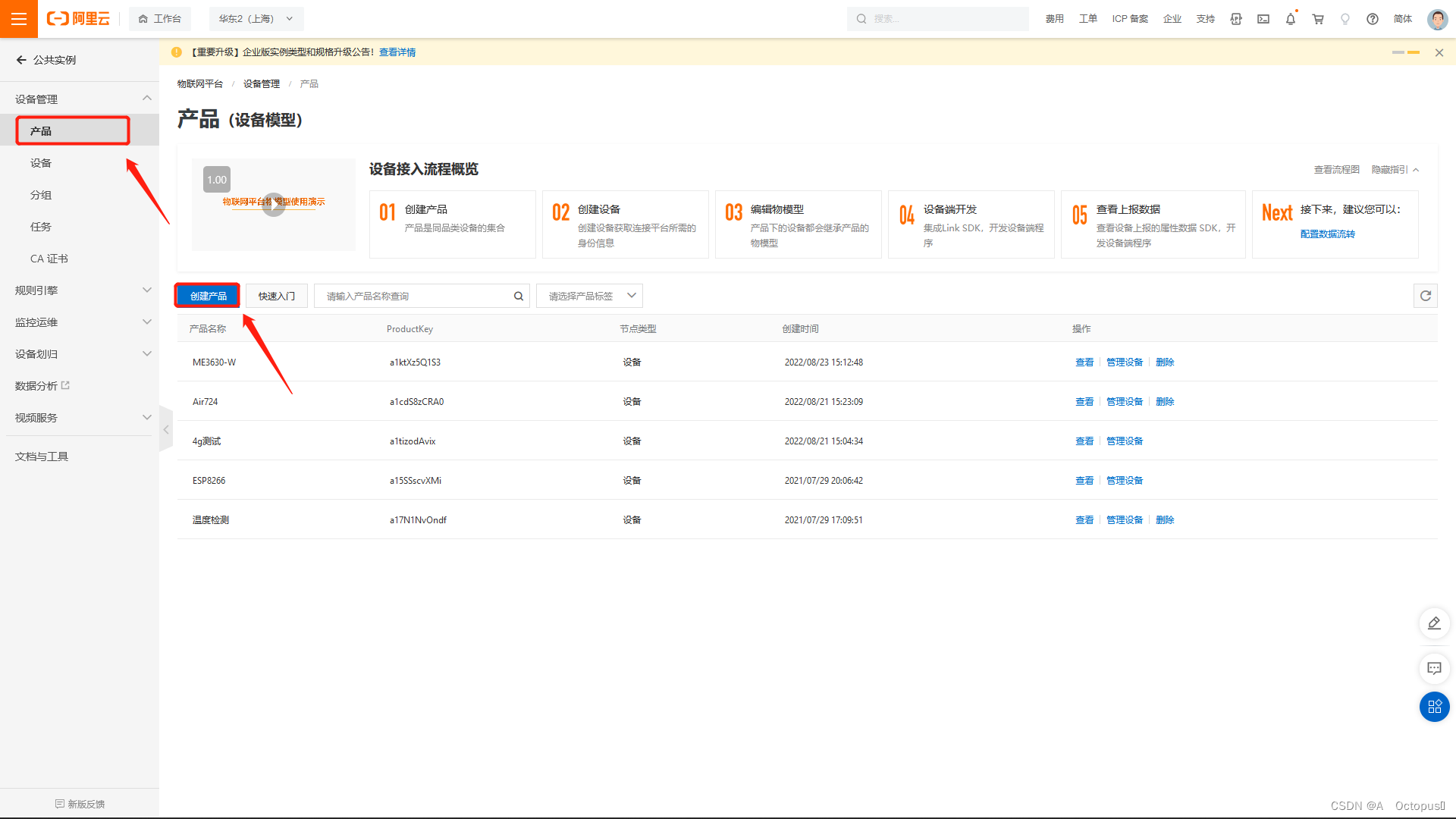Open 支持 in the top menu
This screenshot has width=1456, height=819.
coord(1206,19)
